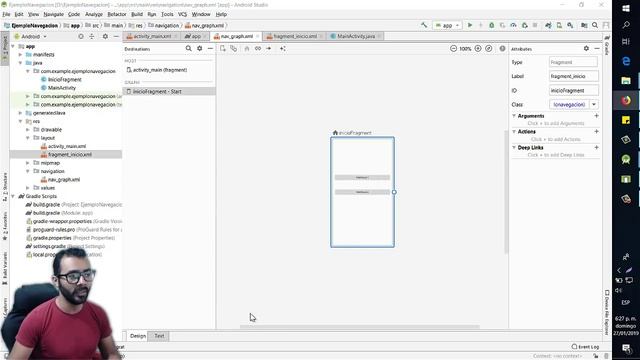Select the InicioFragment class
The width and height of the screenshot is (640, 360).
tap(65, 80)
